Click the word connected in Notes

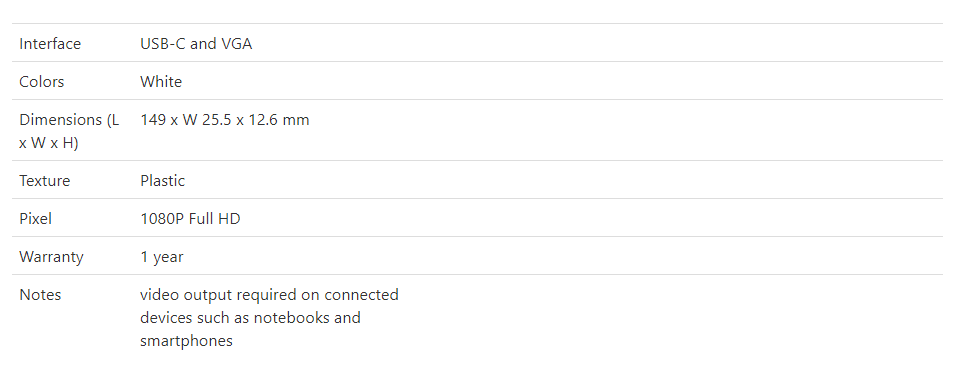pos(361,295)
